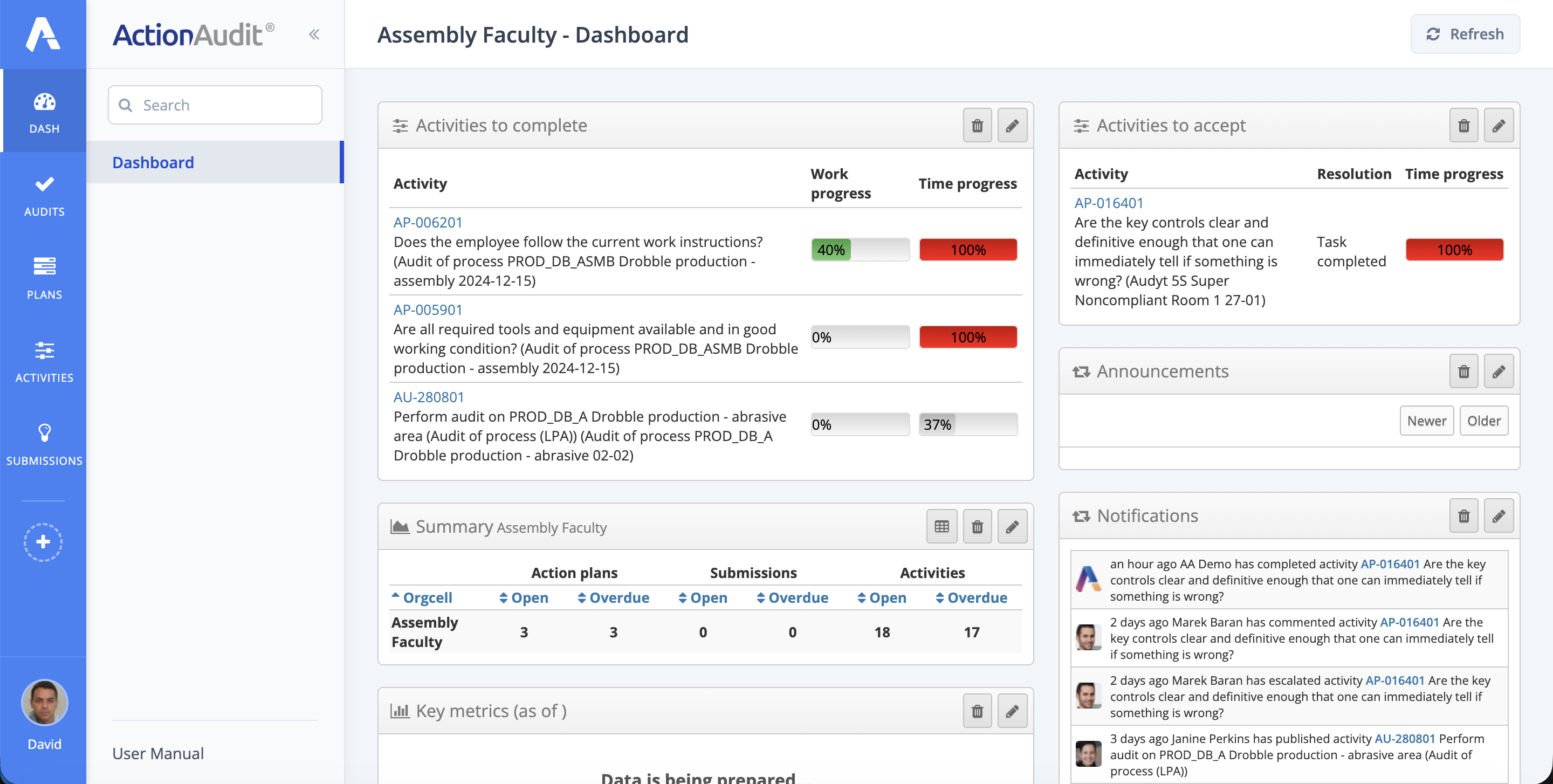Select Dashboard in the side menu
Screen dimensions: 1553x784
click(x=153, y=162)
